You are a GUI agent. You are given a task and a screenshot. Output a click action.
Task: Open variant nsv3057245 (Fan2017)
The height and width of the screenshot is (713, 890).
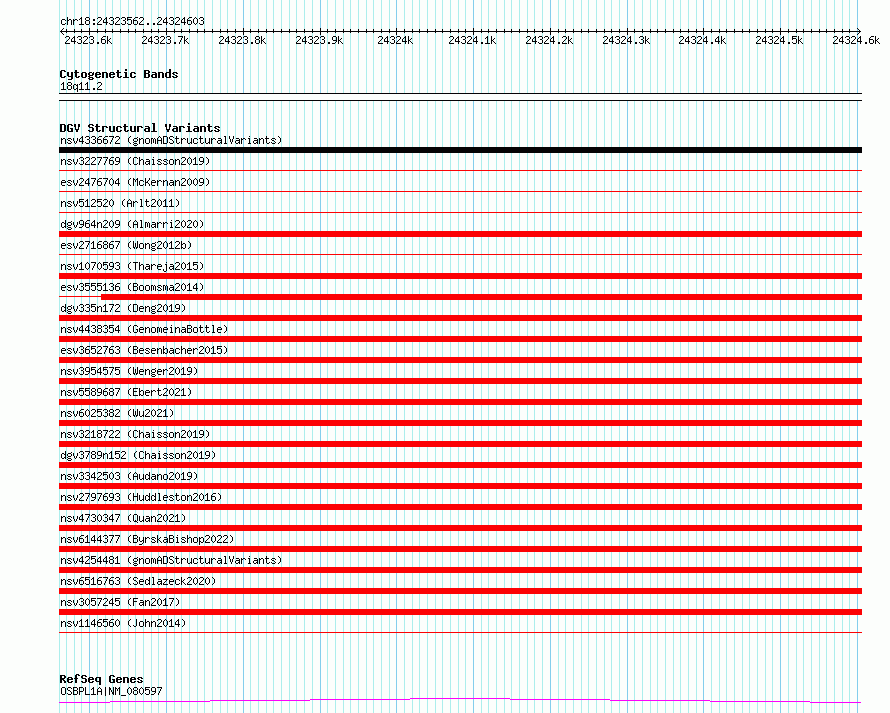(x=120, y=602)
